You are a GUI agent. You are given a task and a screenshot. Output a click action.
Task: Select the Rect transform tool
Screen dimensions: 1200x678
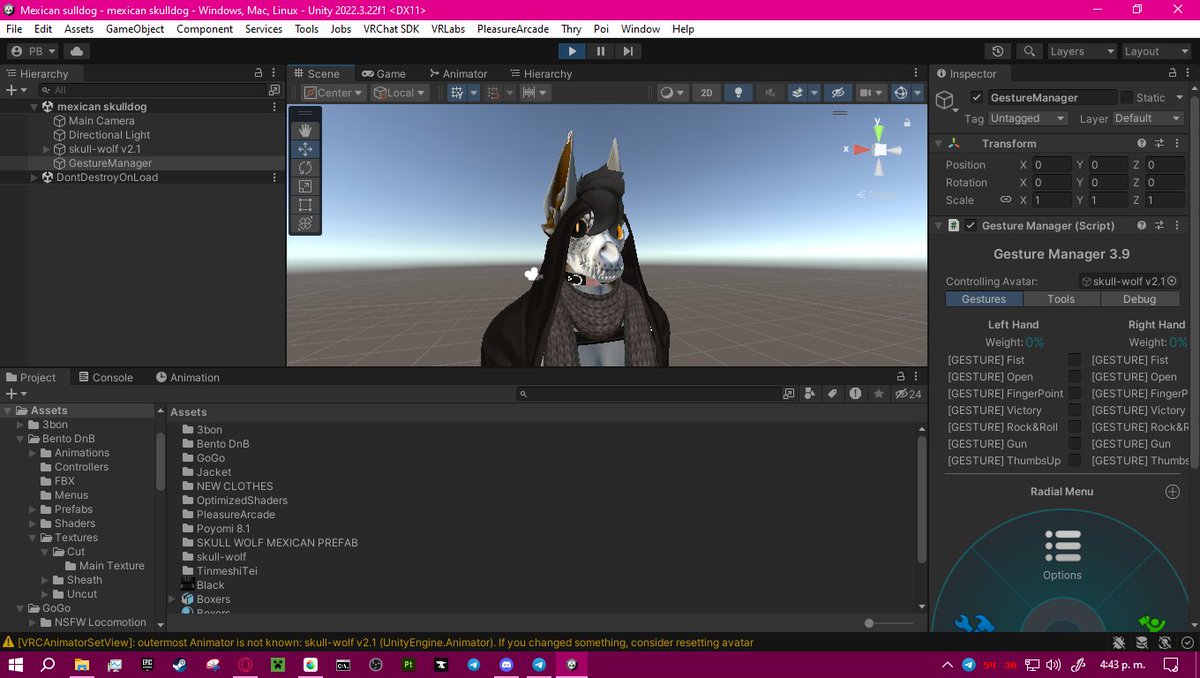pyautogui.click(x=305, y=205)
